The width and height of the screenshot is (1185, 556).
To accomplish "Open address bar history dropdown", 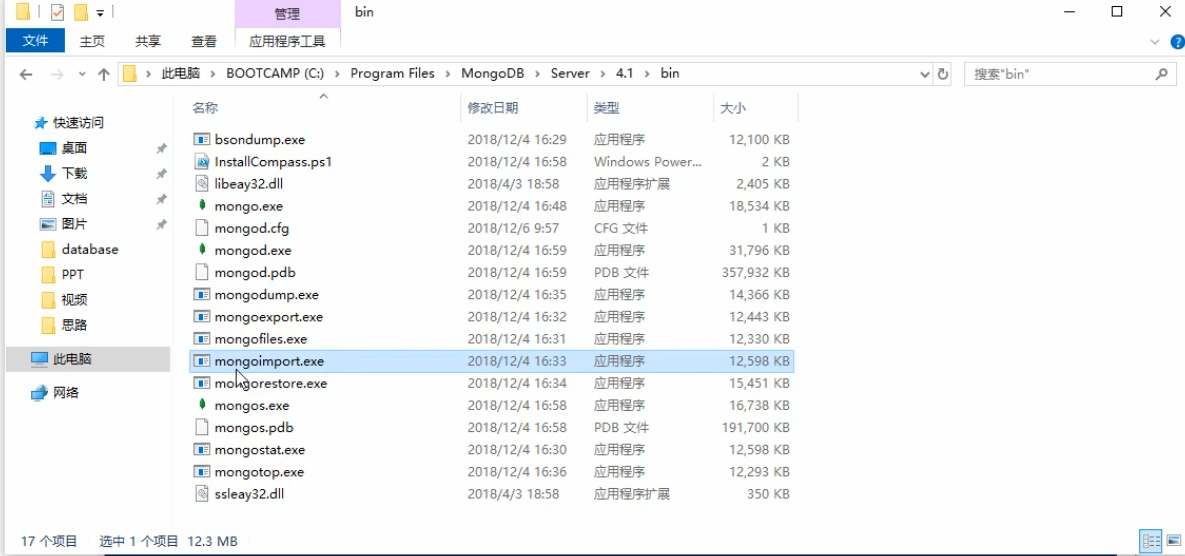I will coord(925,74).
